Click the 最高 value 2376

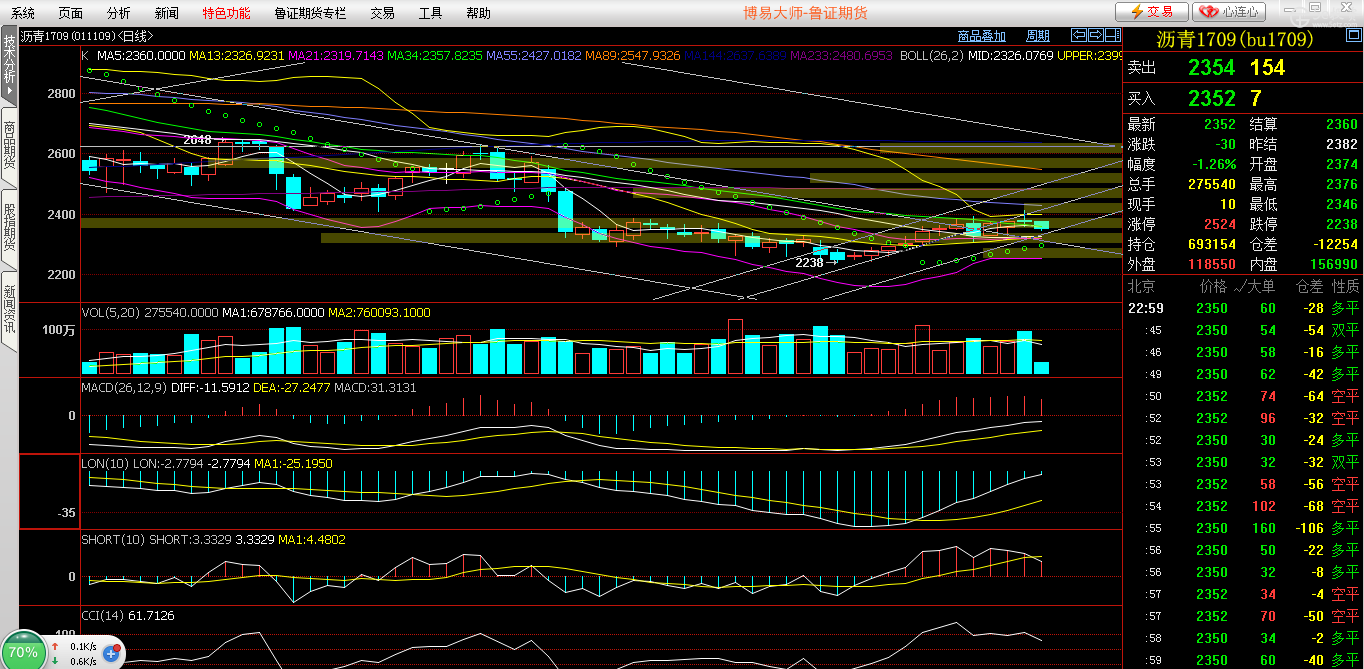pyautogui.click(x=1341, y=184)
